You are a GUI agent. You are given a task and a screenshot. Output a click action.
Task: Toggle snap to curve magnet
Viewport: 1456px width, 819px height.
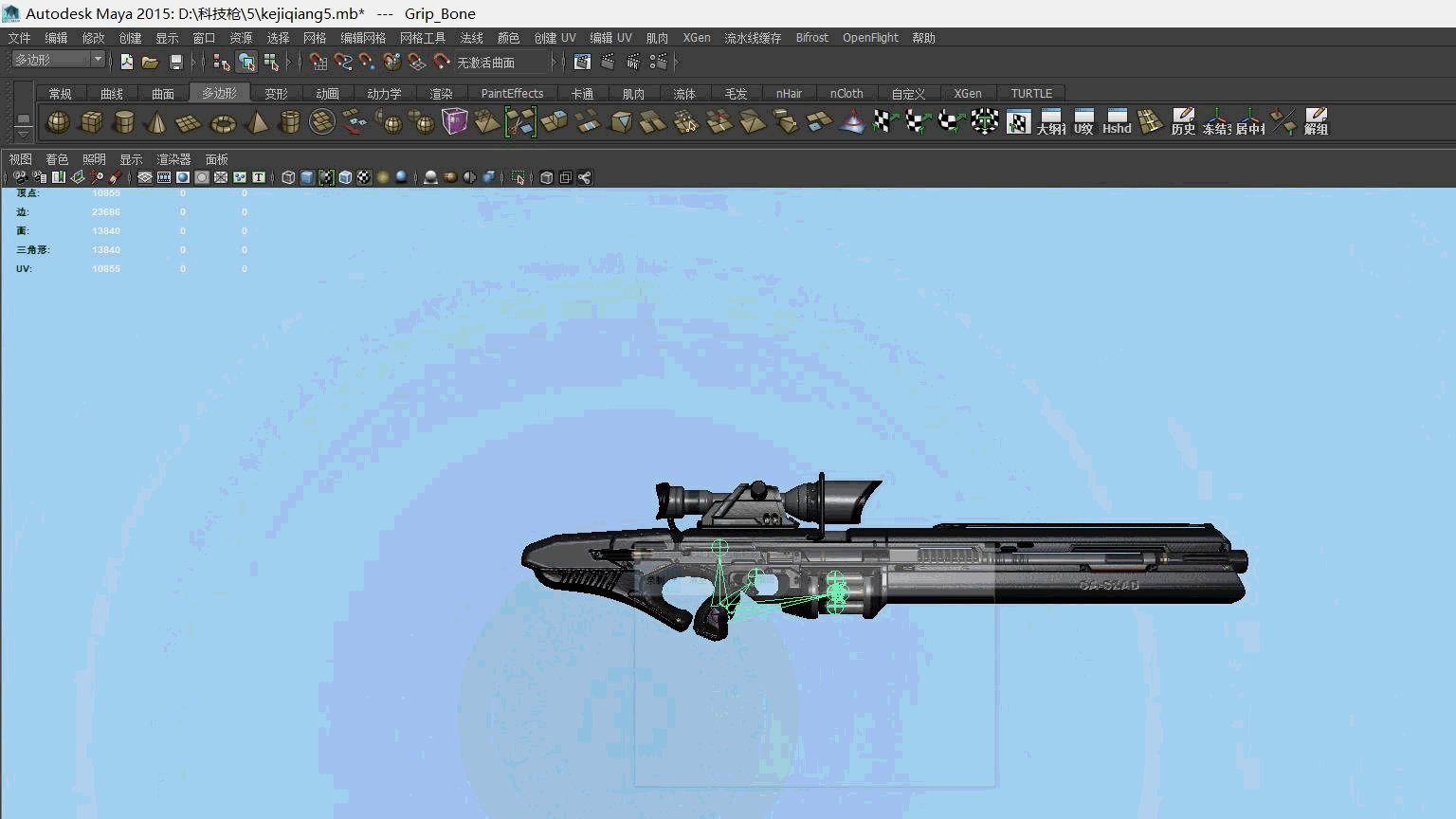pos(343,62)
